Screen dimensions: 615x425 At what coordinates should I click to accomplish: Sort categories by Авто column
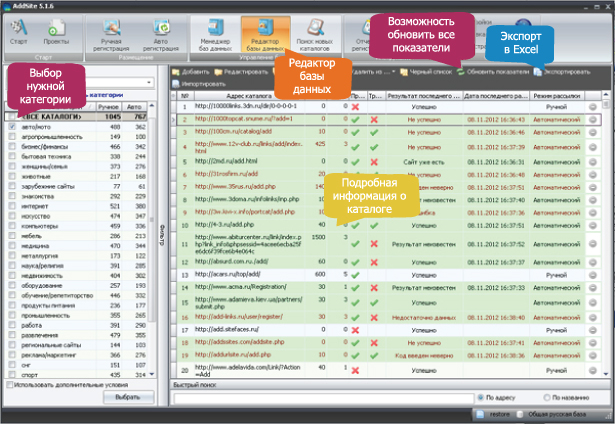click(134, 107)
